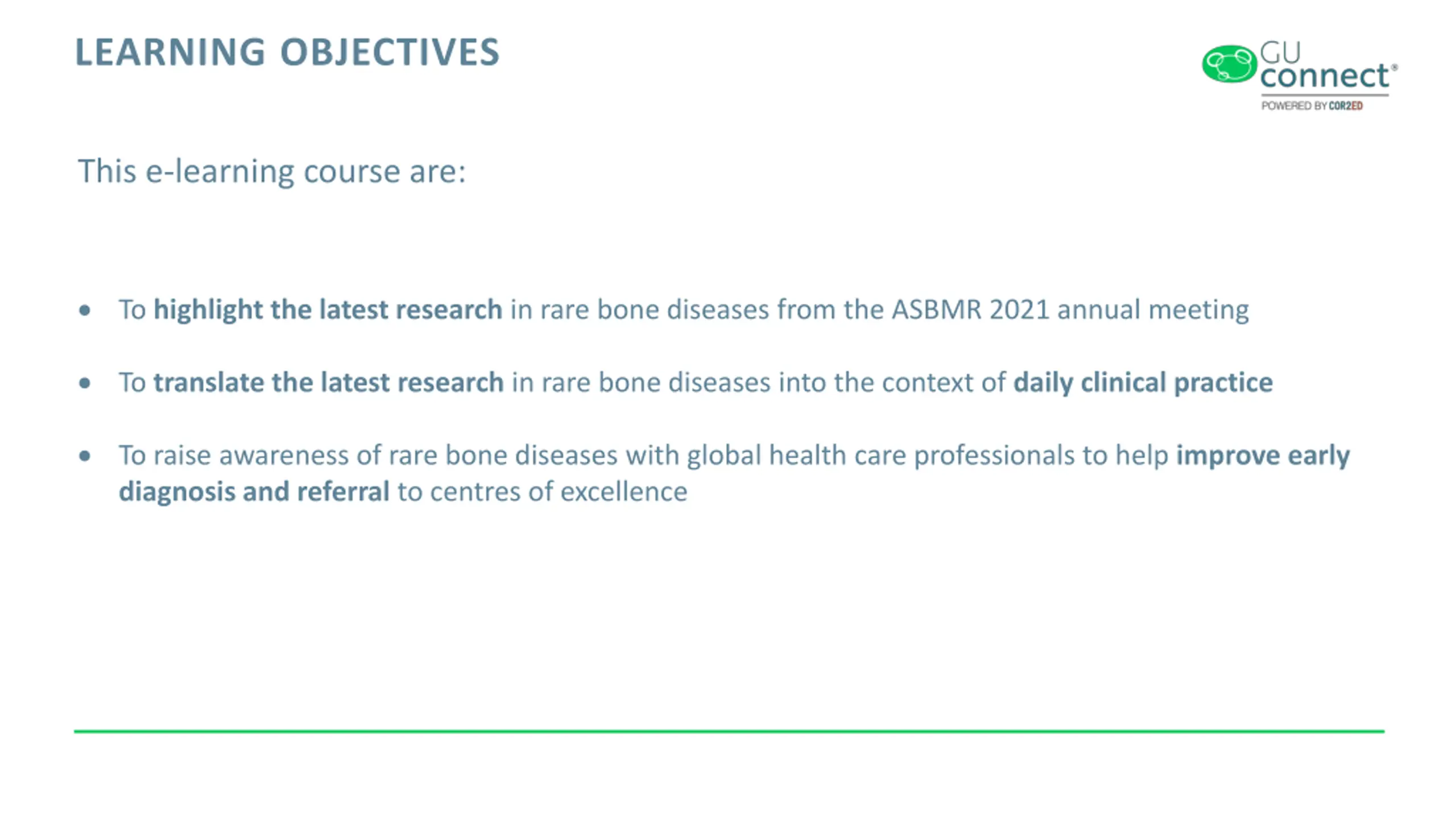Click the green GU connect globe icon
The width and height of the screenshot is (1456, 819).
click(x=1229, y=64)
